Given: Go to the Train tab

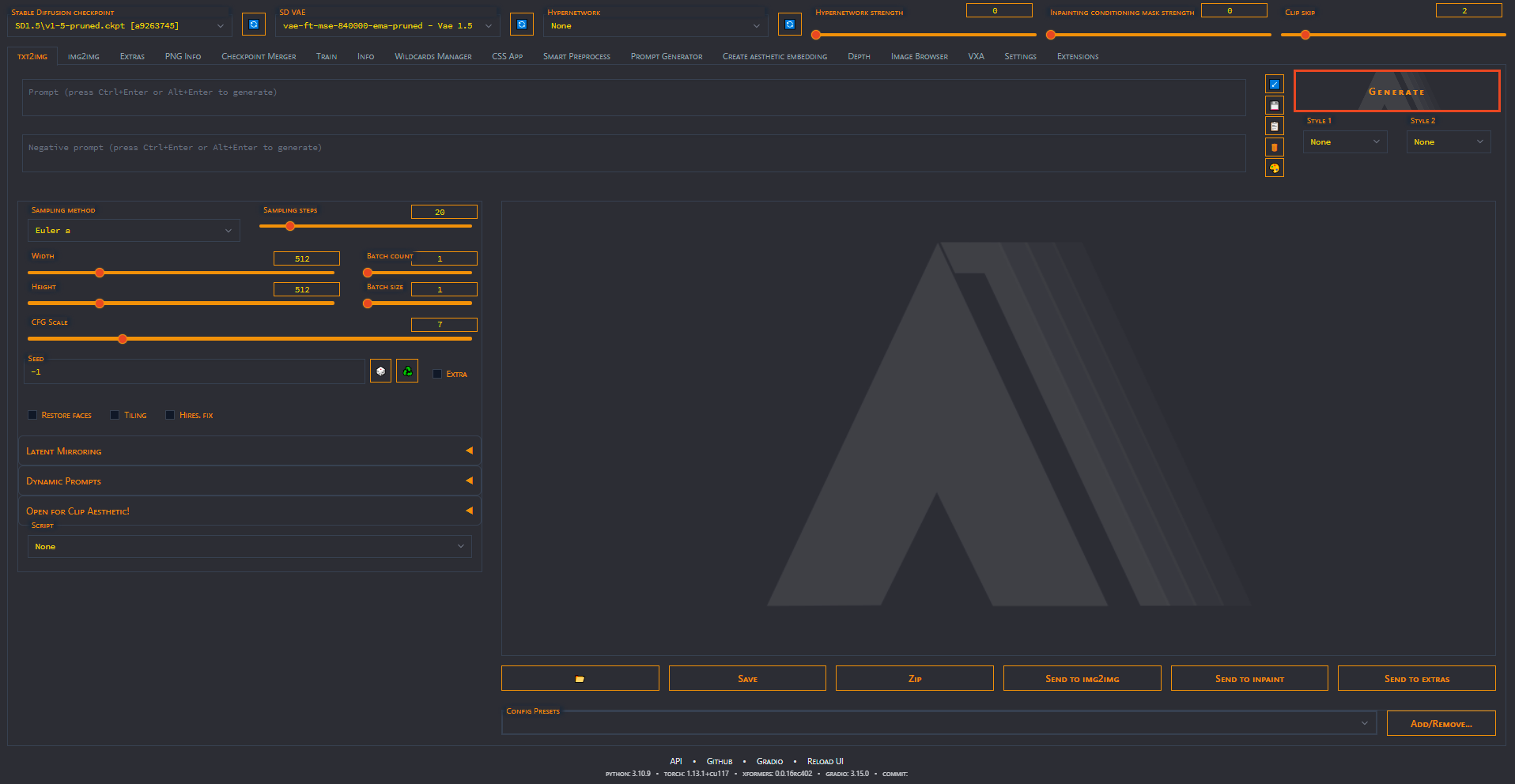Looking at the screenshot, I should (327, 57).
